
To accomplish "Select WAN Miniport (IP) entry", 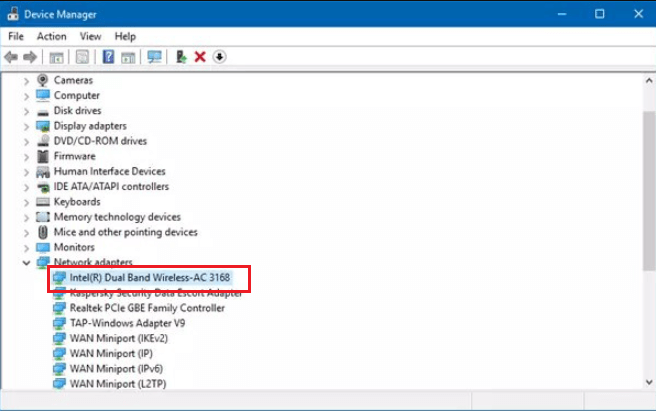I will coord(111,353).
